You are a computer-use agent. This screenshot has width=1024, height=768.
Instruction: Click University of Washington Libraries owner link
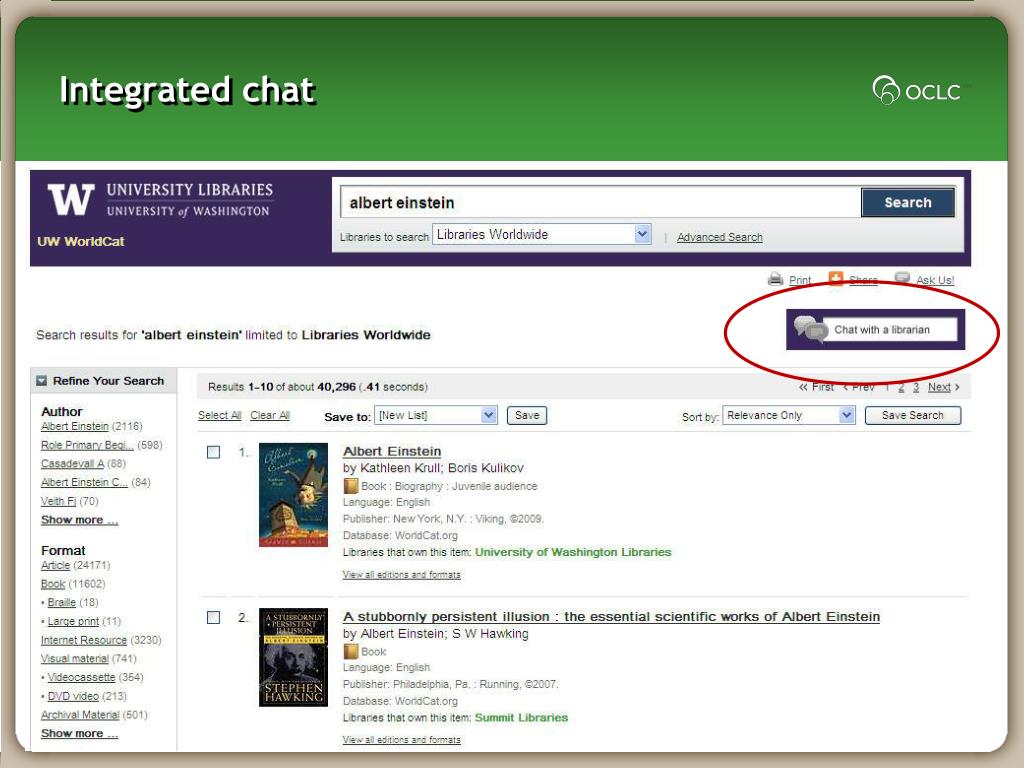(x=573, y=552)
